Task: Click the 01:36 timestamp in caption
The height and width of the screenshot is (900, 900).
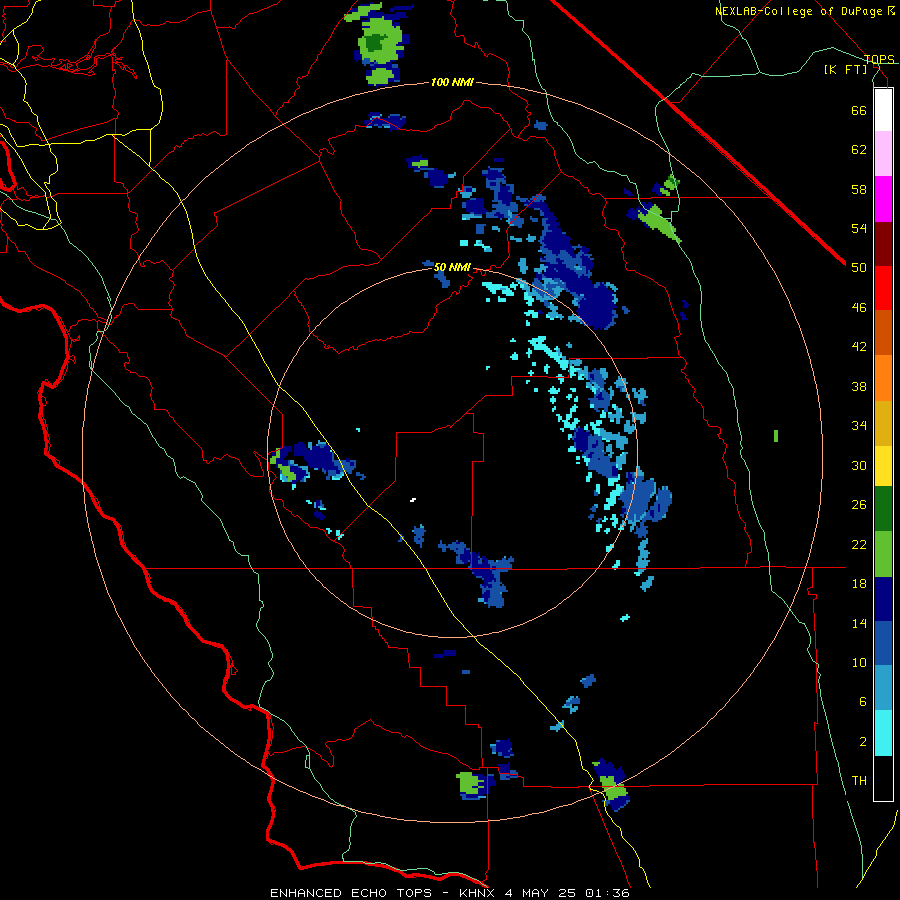Action: pos(607,893)
